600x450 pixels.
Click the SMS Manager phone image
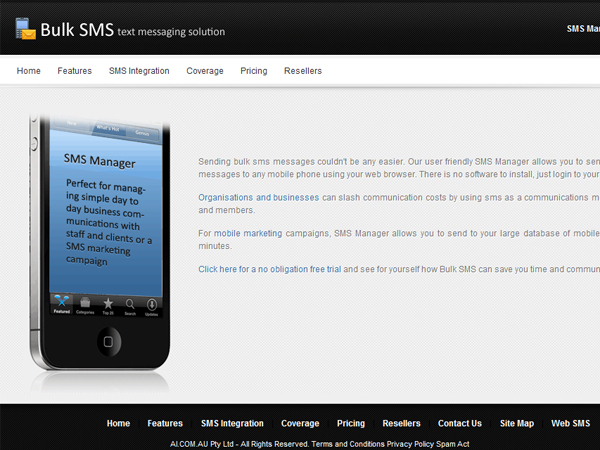click(99, 243)
